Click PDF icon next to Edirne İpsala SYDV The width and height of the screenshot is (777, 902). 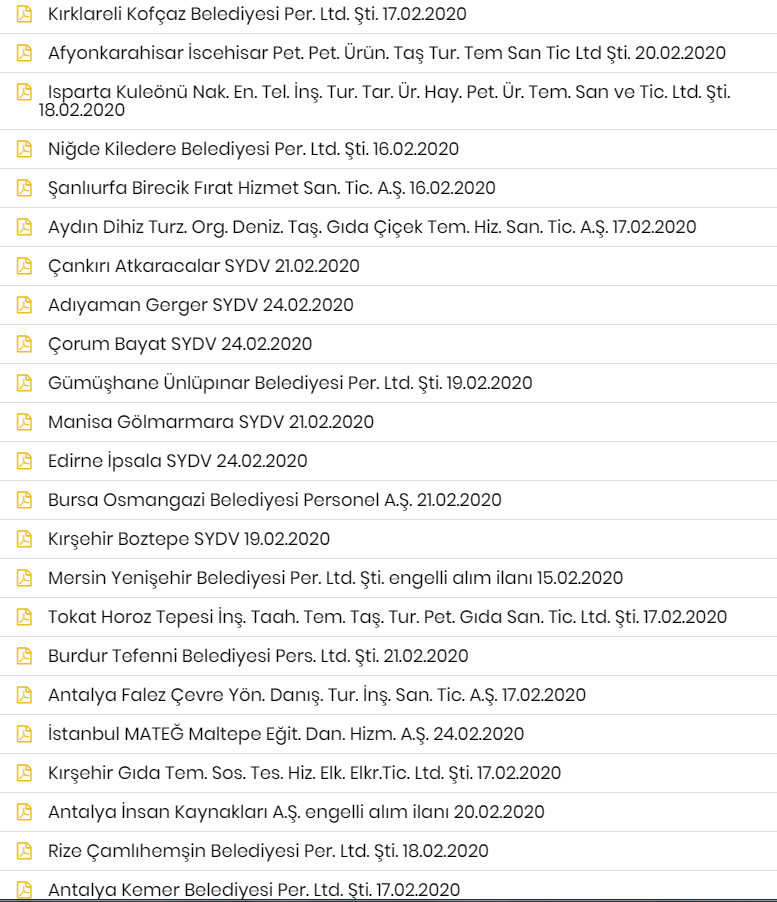click(x=24, y=461)
